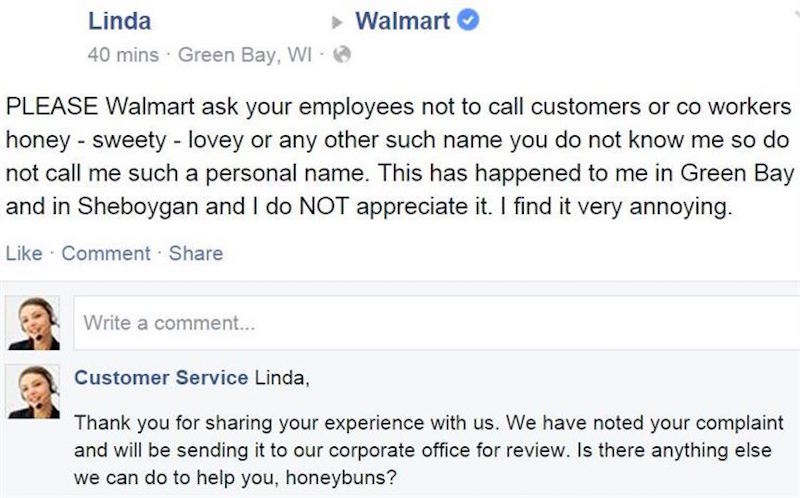
Task: Share Linda's post
Action: coord(196,253)
